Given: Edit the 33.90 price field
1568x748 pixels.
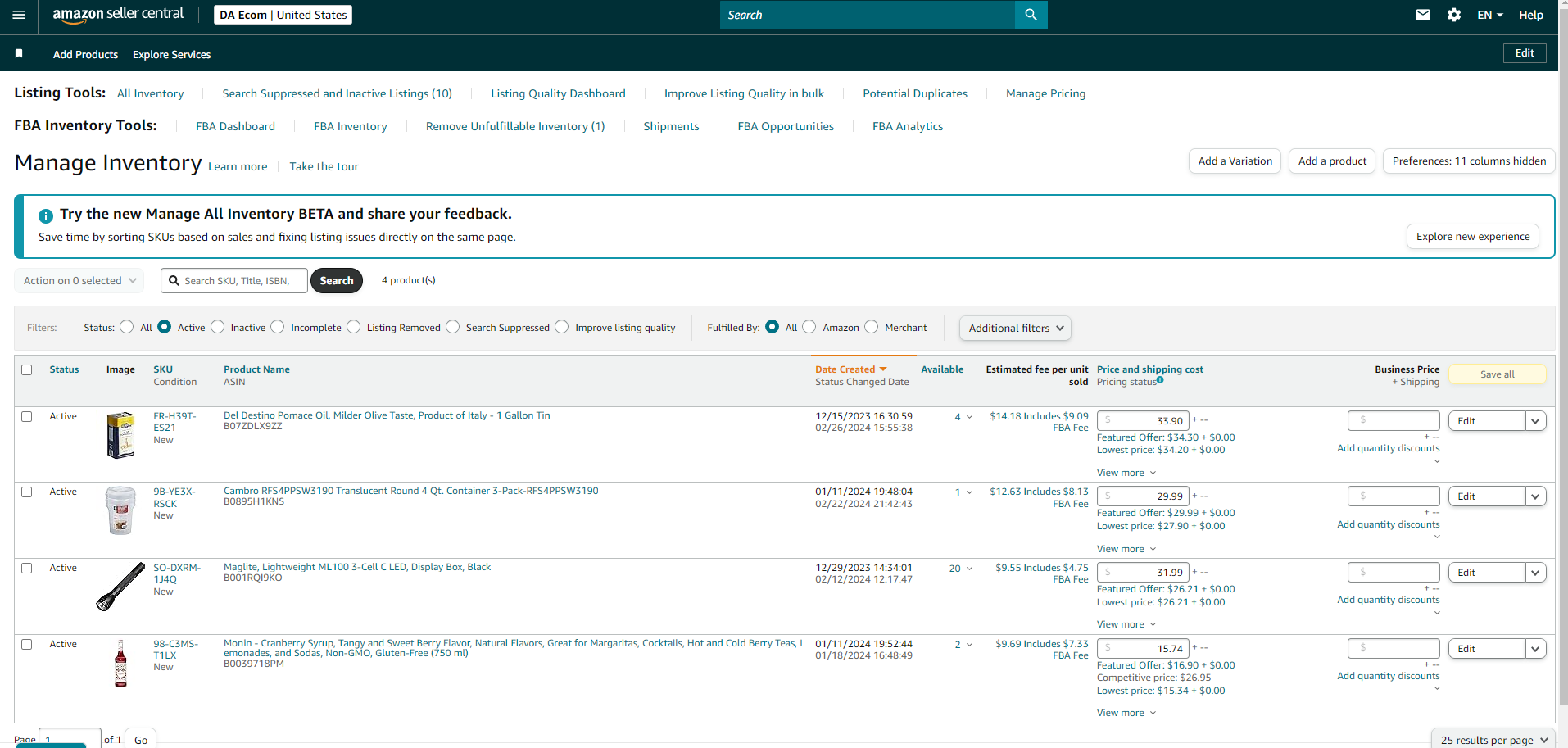Looking at the screenshot, I should coord(1143,421).
